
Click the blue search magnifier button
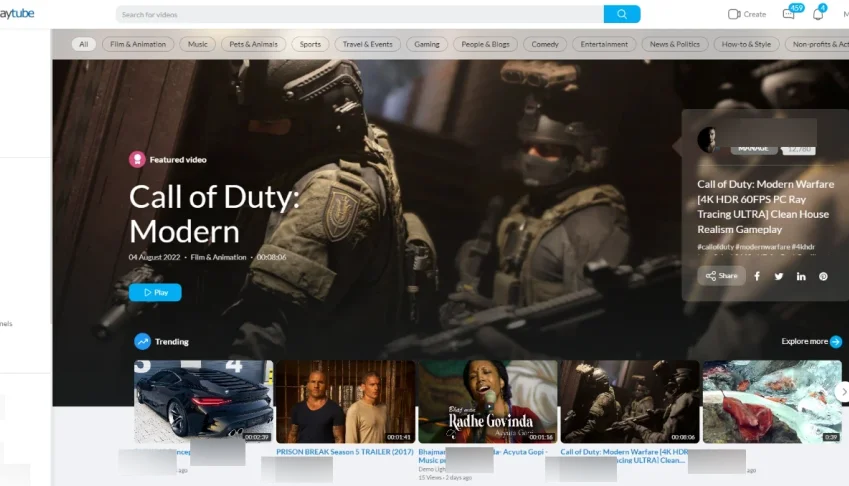pyautogui.click(x=622, y=14)
